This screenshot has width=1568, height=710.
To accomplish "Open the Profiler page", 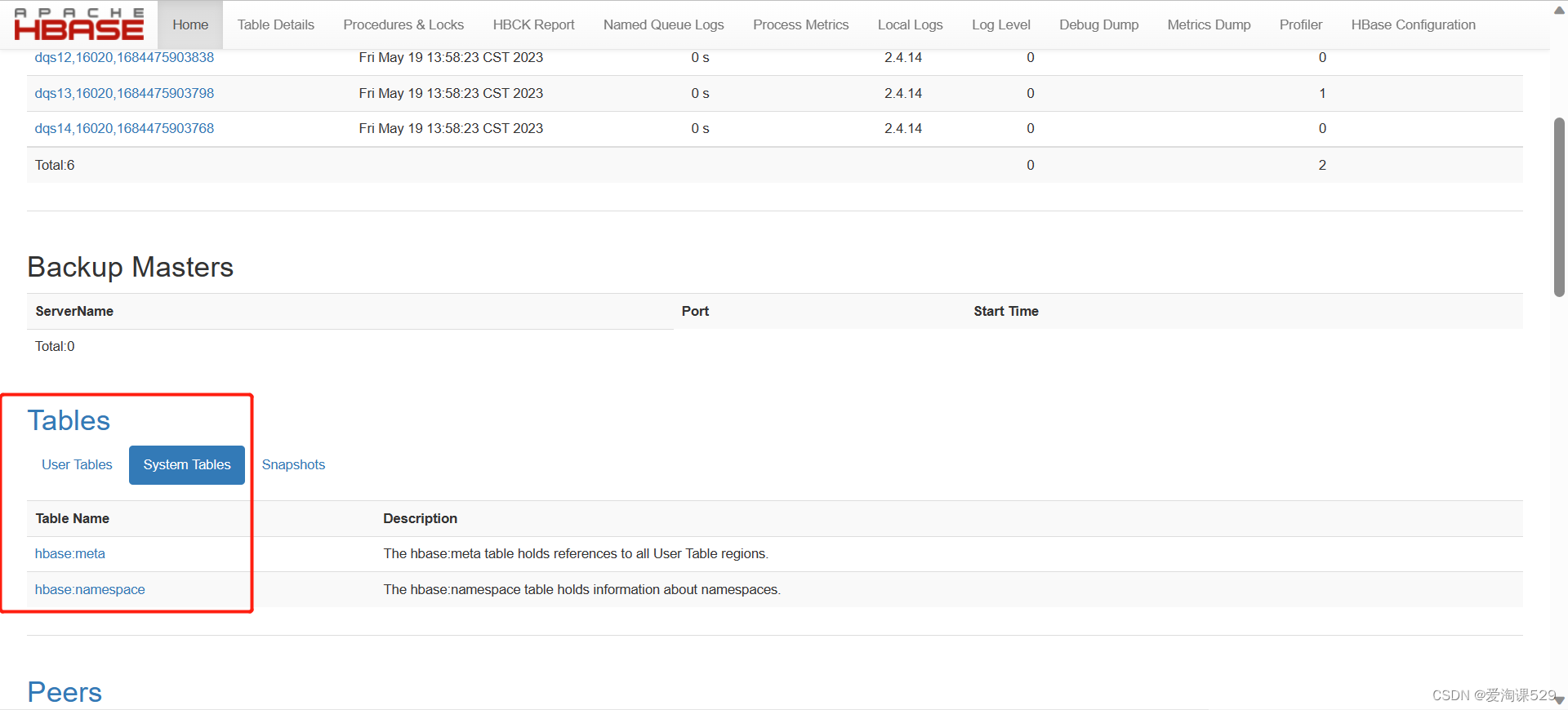I will [1300, 24].
